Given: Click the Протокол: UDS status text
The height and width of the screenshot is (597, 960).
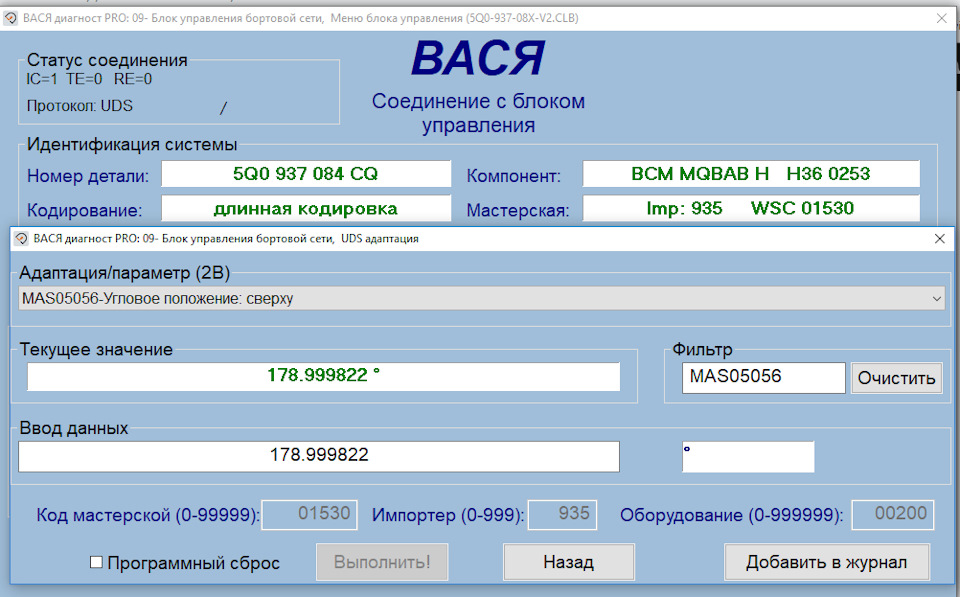Looking at the screenshot, I should [80, 106].
